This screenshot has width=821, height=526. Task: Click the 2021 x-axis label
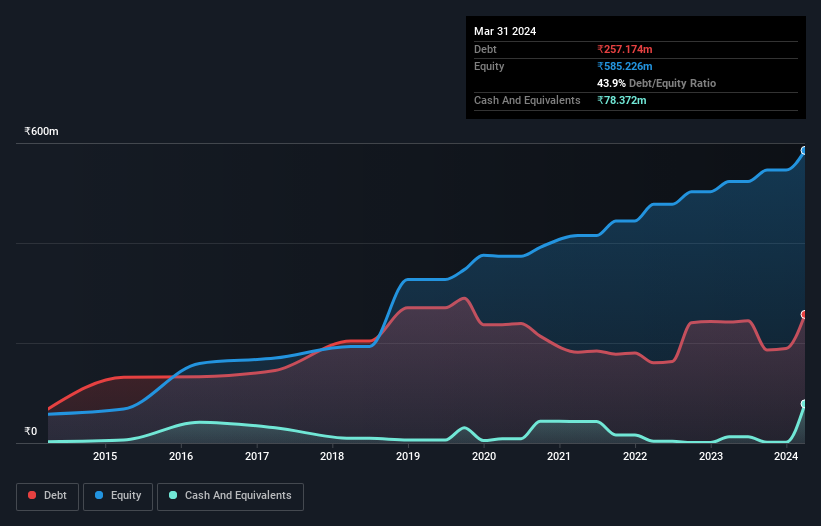pyautogui.click(x=559, y=456)
